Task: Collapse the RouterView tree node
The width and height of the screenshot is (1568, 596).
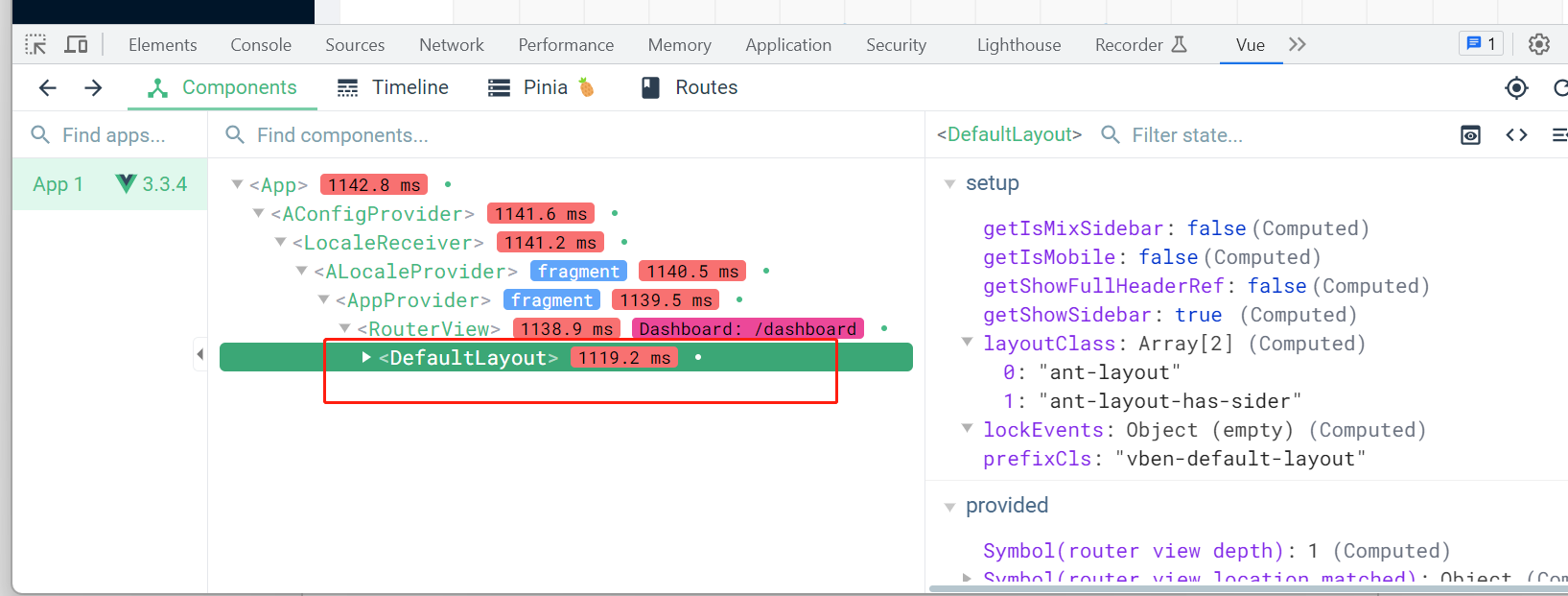Action: point(345,328)
